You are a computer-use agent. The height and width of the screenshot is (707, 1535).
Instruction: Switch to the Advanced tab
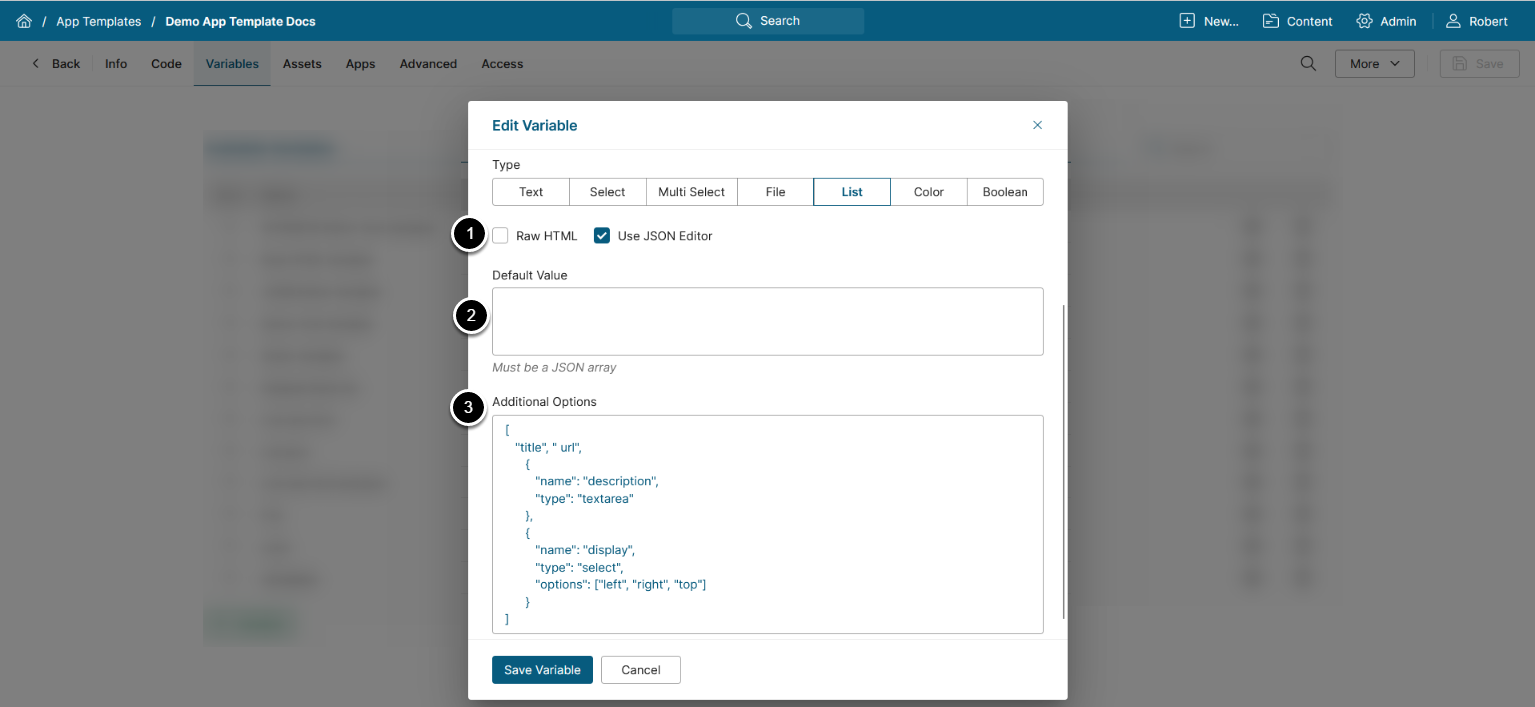click(x=428, y=64)
